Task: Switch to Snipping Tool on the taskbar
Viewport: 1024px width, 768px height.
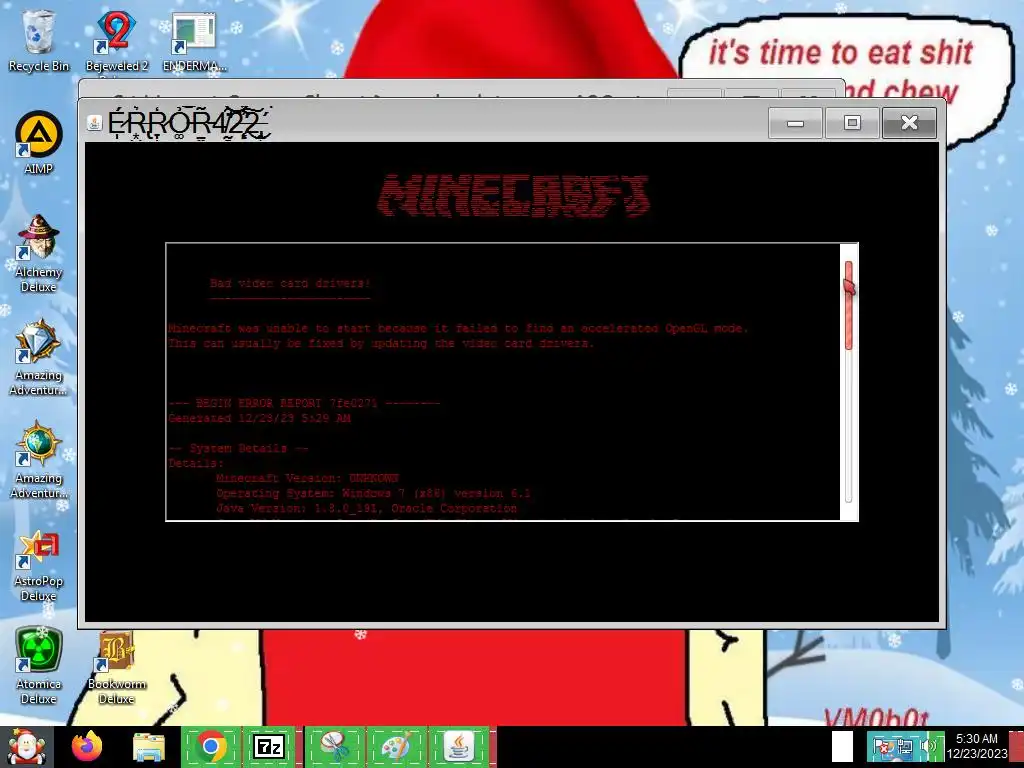Action: click(x=335, y=747)
